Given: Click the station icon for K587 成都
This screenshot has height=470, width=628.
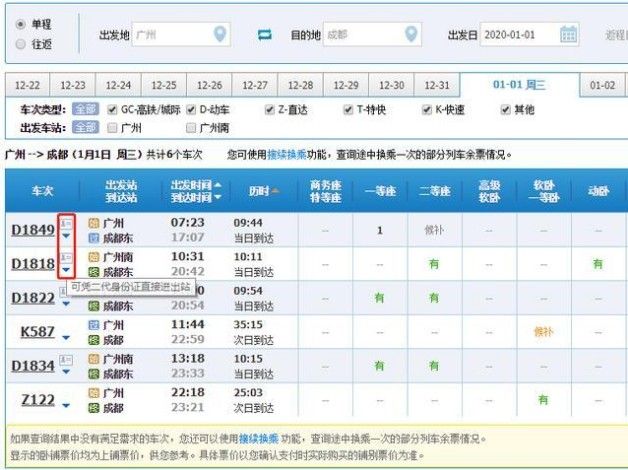Looking at the screenshot, I should 94,340.
